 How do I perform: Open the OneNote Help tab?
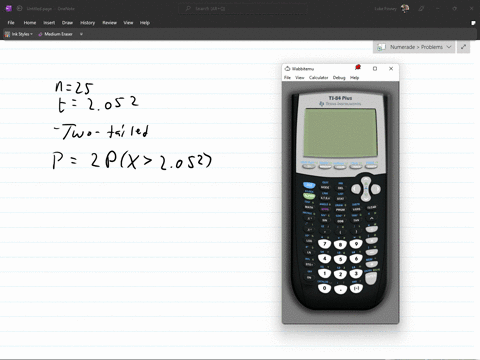(145, 23)
